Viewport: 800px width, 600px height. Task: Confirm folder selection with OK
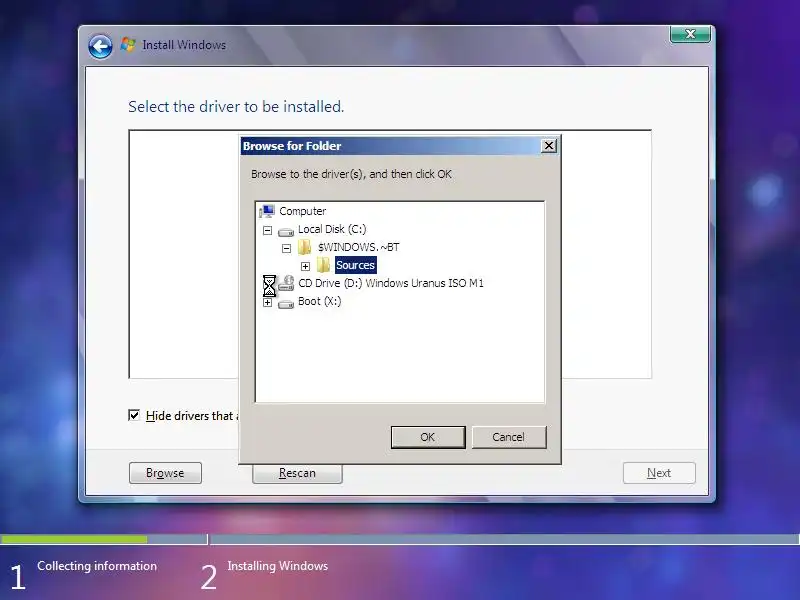click(x=428, y=437)
